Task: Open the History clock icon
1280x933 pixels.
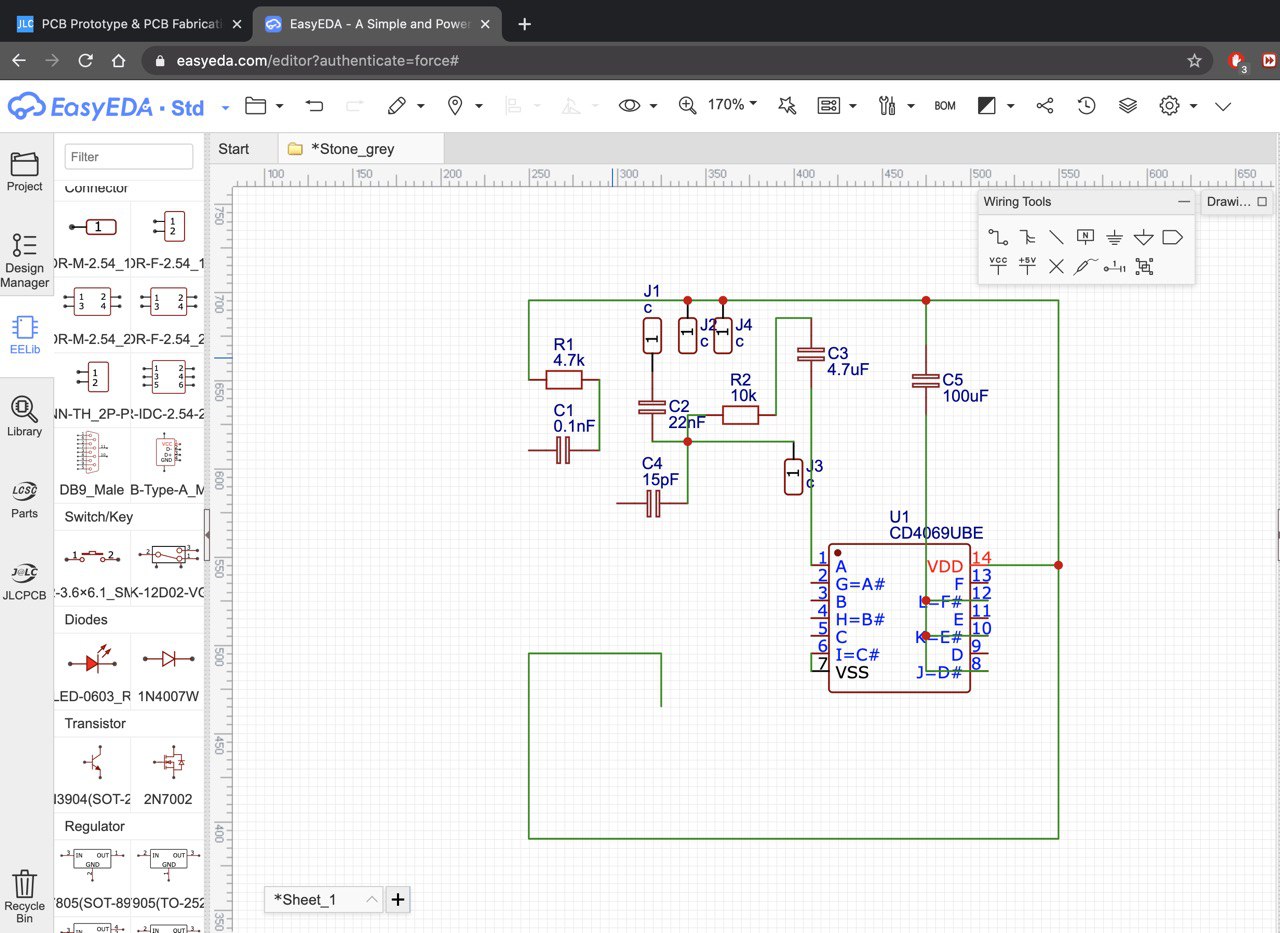Action: pyautogui.click(x=1087, y=106)
